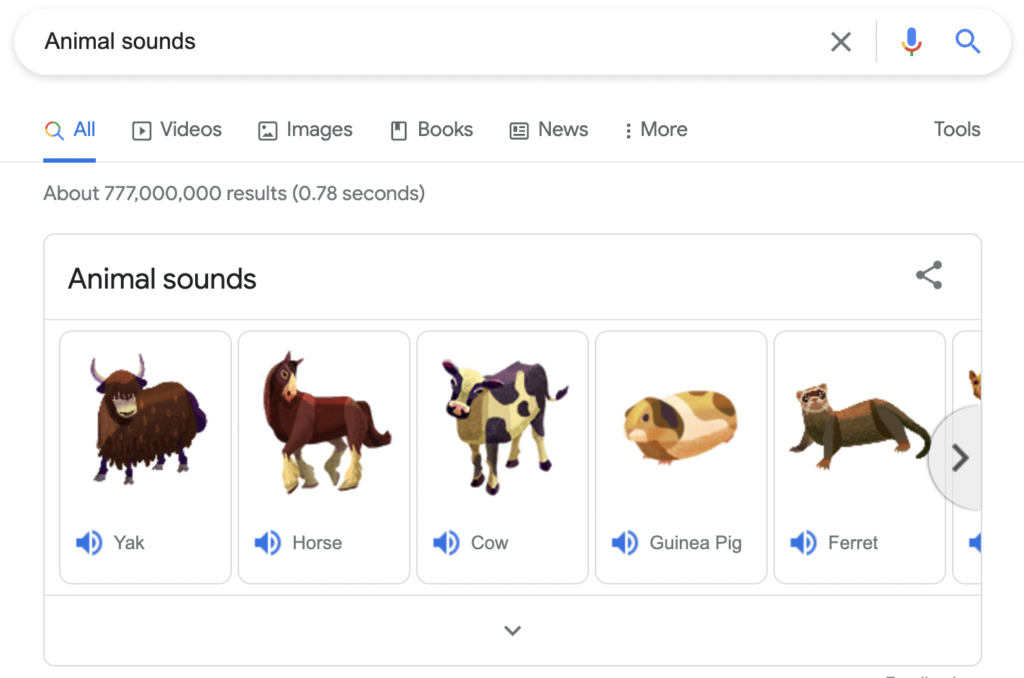Open the Books results tab
The image size is (1024, 678).
pyautogui.click(x=432, y=129)
